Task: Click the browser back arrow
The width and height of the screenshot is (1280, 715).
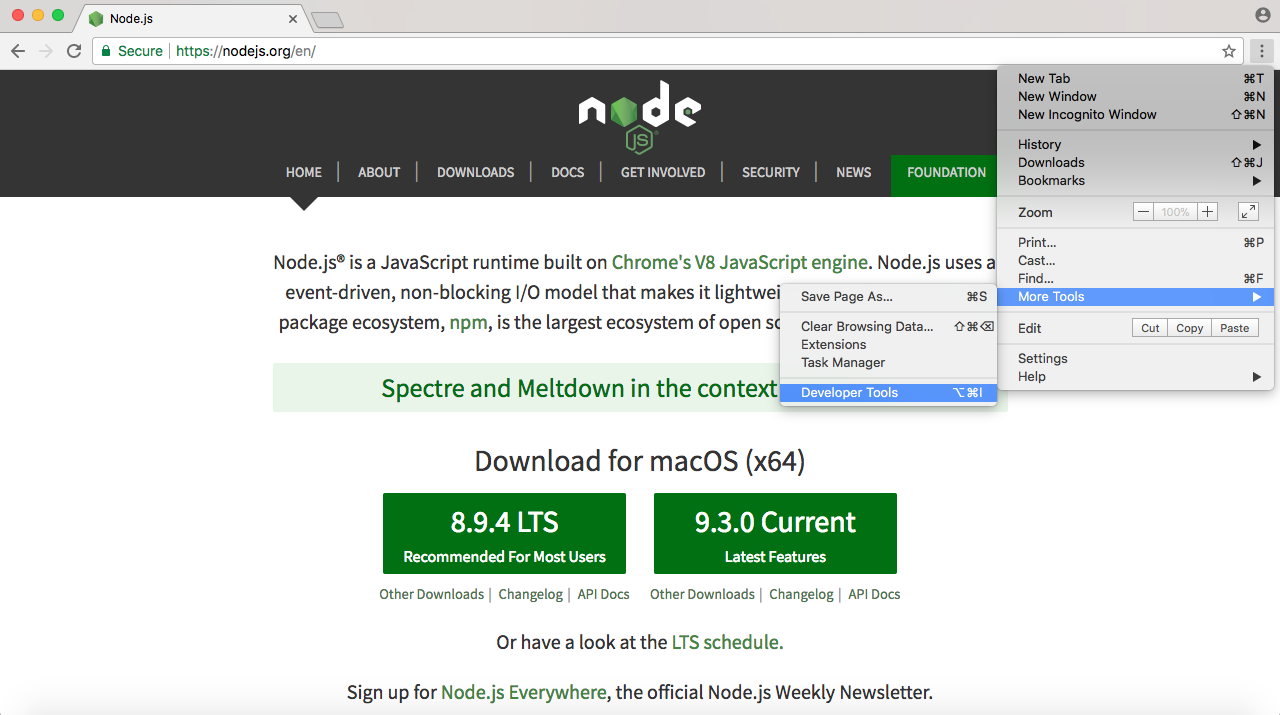Action: coord(18,51)
